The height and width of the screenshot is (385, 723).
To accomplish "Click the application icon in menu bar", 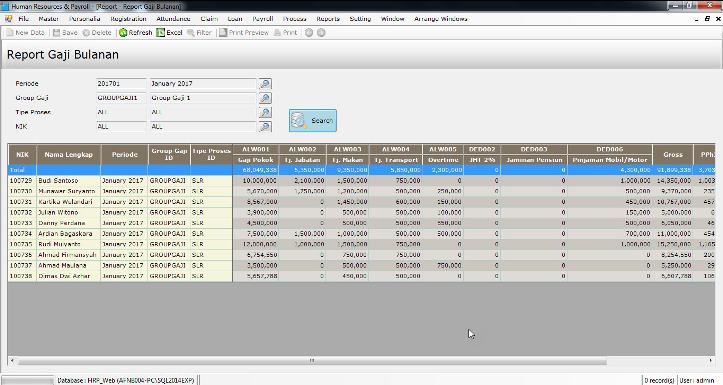I will tap(8, 19).
